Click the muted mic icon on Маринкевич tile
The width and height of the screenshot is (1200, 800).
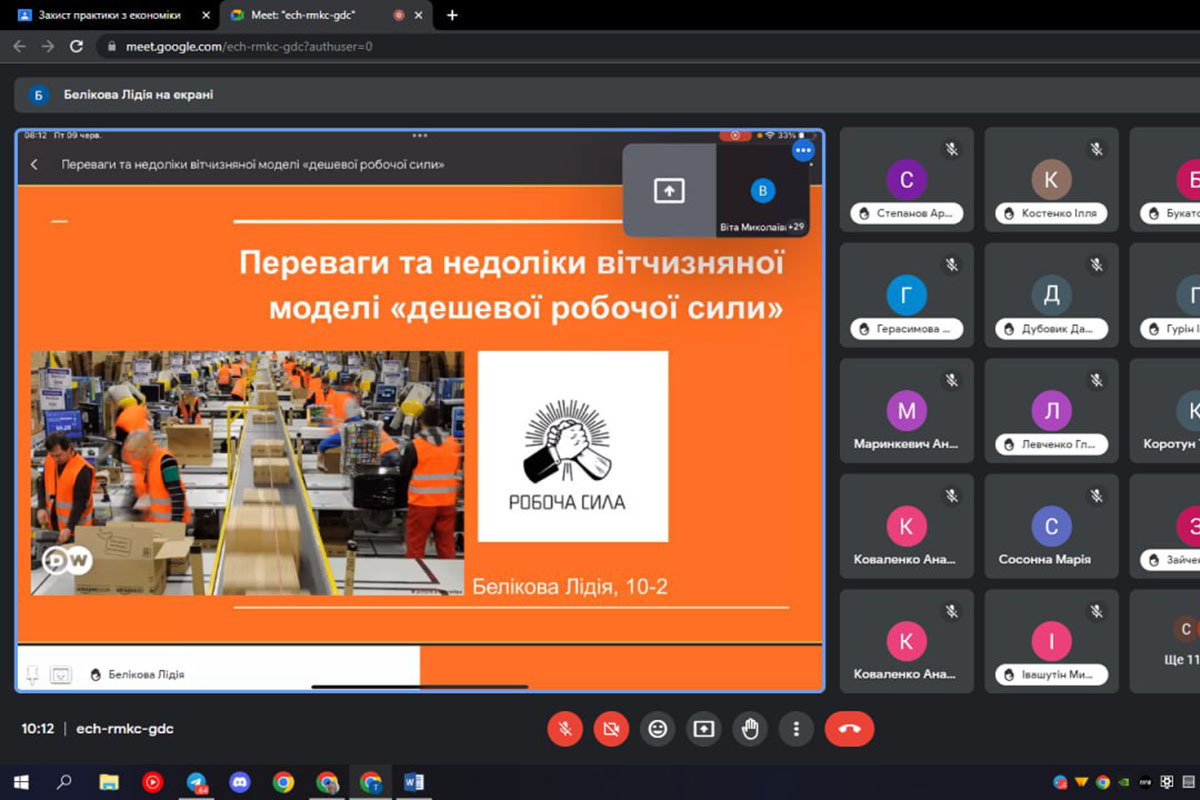[952, 381]
